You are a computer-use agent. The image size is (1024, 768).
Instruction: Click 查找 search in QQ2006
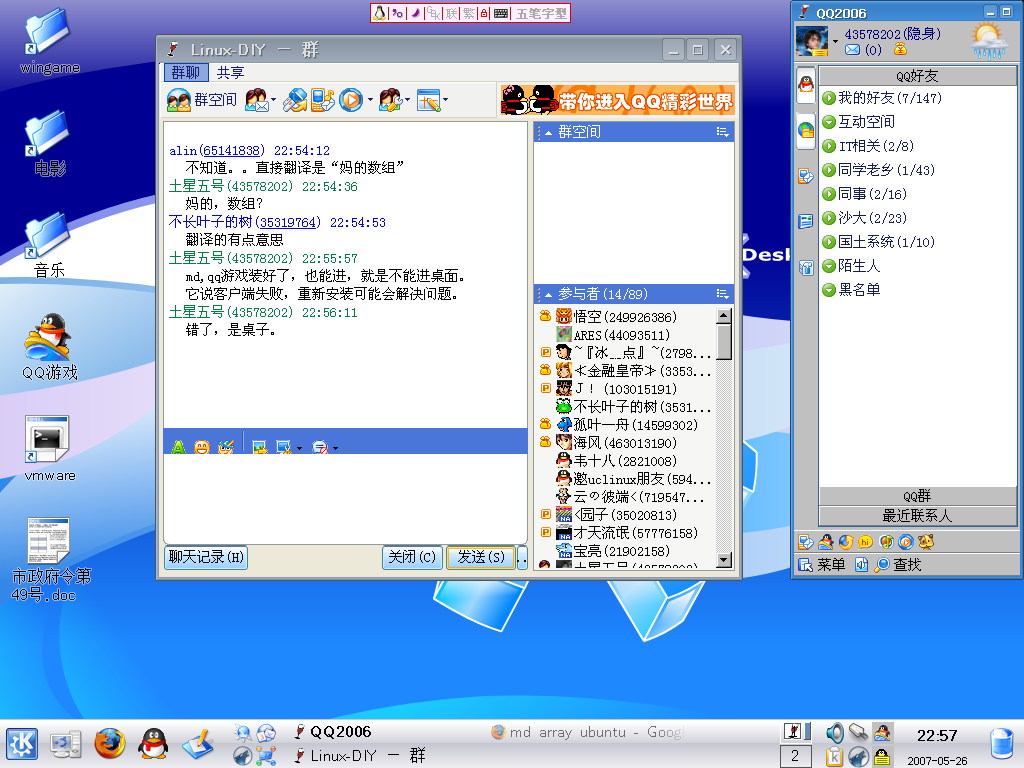click(899, 565)
